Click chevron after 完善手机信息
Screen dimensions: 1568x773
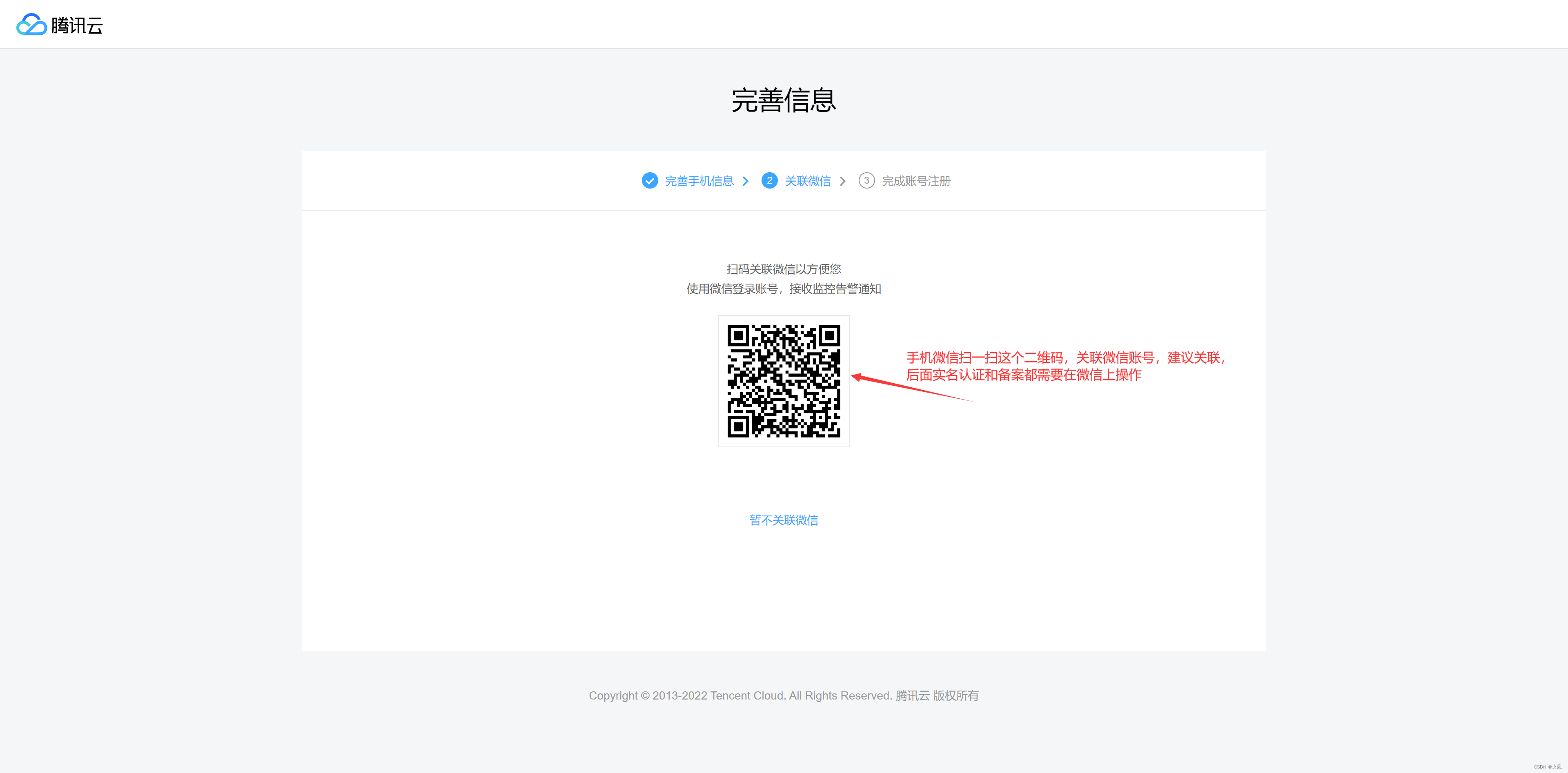coord(746,181)
